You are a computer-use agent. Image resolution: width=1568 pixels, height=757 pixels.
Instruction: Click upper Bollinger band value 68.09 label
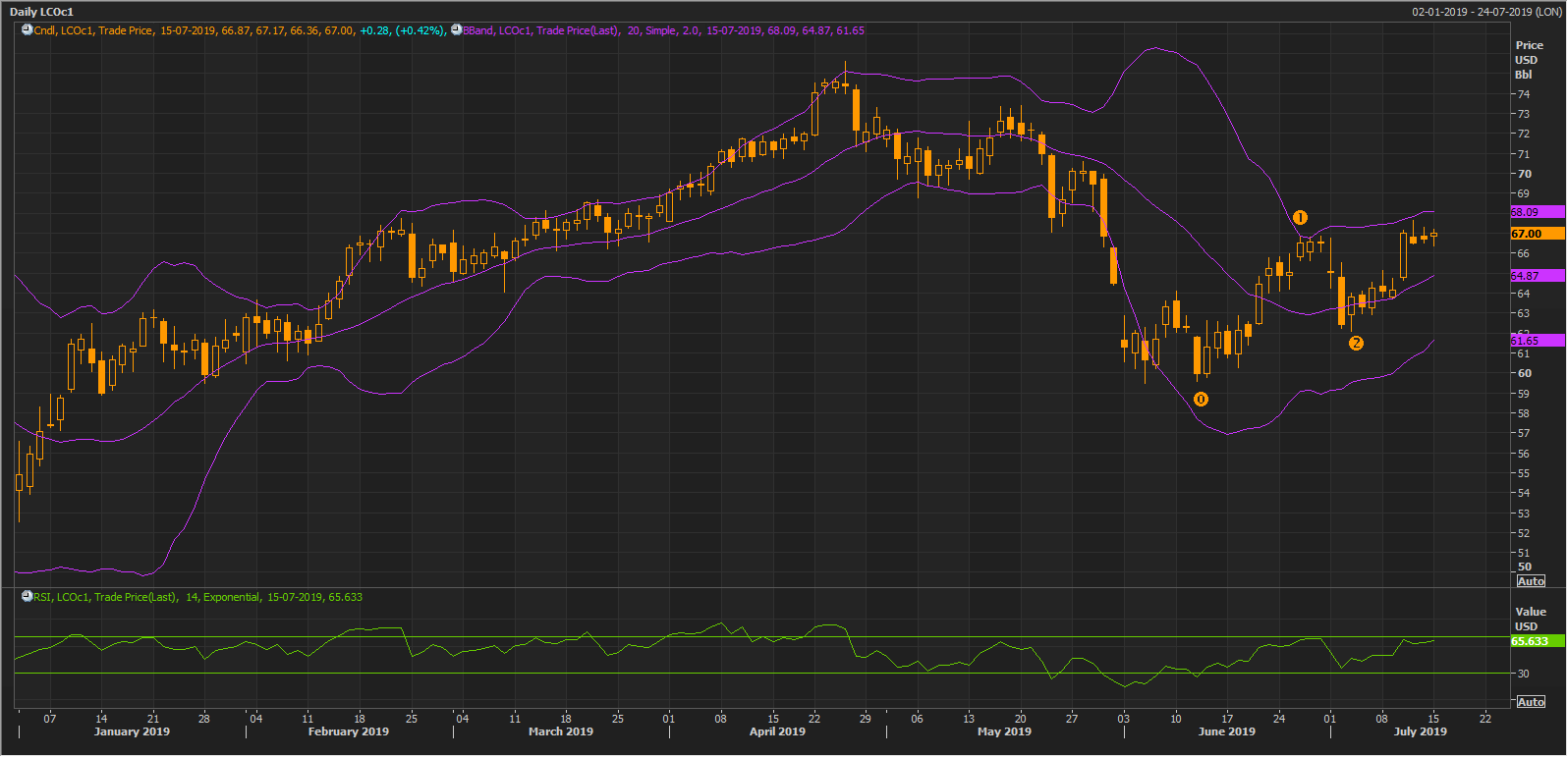click(1538, 212)
